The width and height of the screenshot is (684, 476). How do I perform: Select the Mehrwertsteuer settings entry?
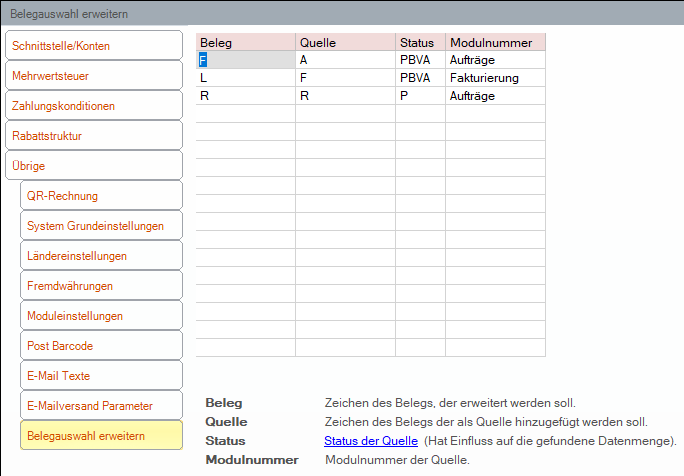pyautogui.click(x=94, y=75)
